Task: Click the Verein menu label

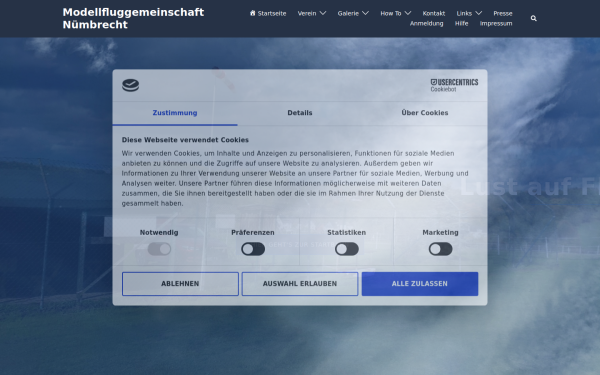Action: point(307,13)
